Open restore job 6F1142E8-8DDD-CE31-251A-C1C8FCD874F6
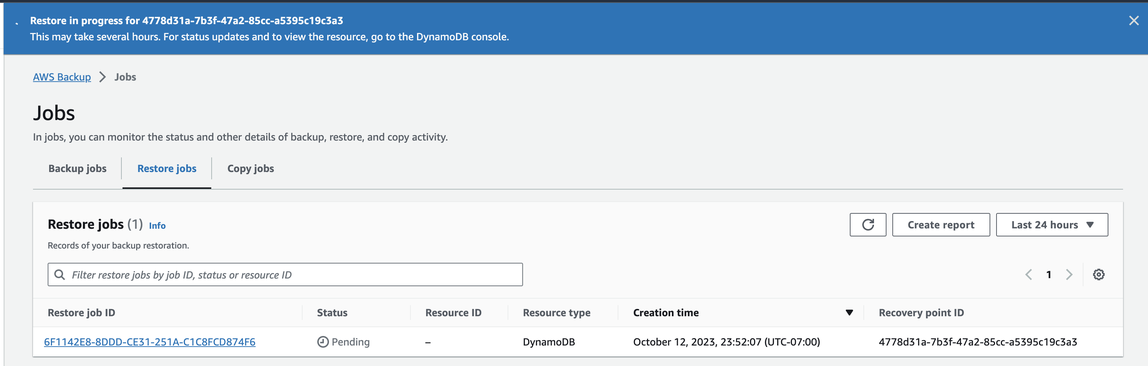 coord(149,342)
